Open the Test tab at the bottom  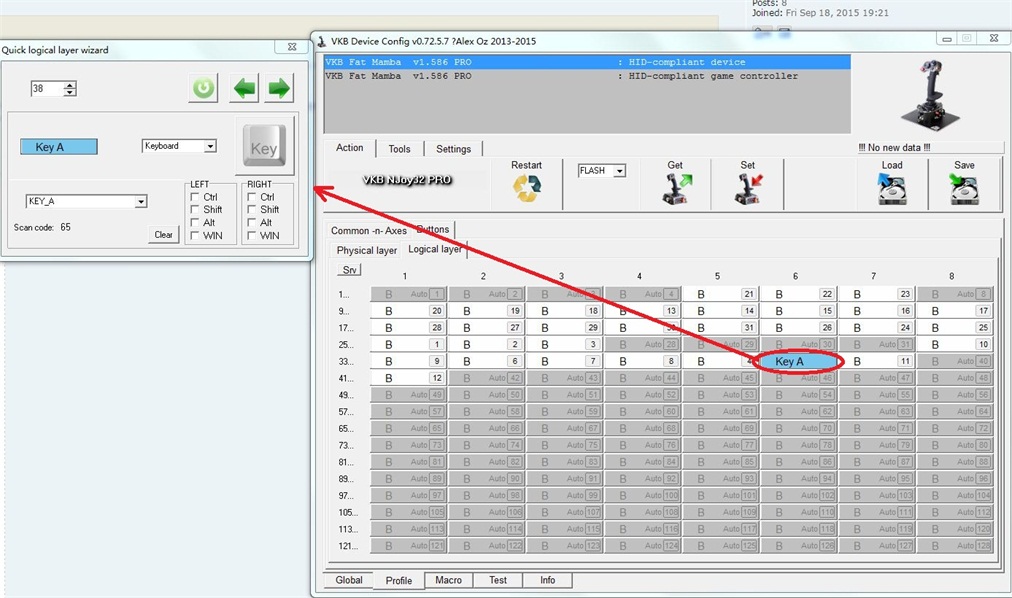click(x=498, y=580)
